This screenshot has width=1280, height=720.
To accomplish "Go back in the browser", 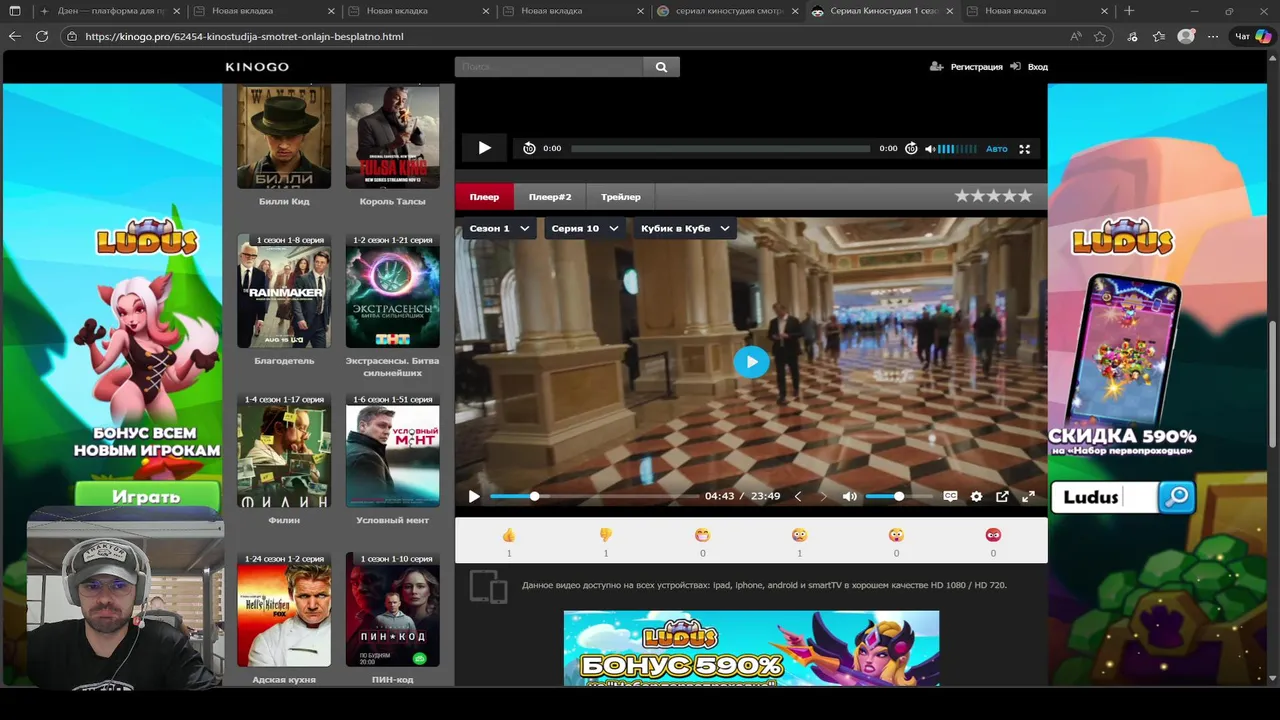I will click(x=14, y=36).
